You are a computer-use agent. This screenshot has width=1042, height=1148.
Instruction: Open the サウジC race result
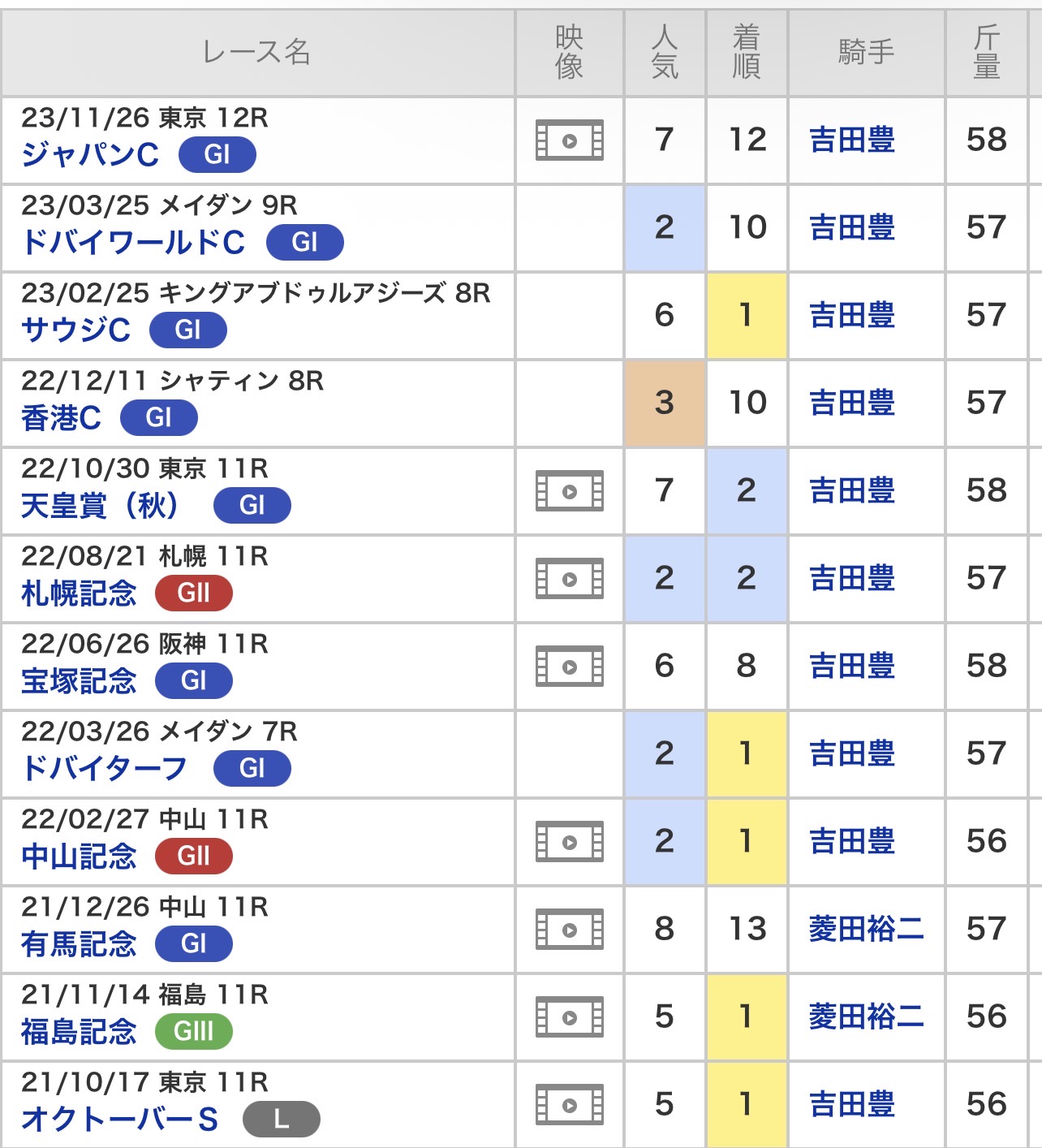pyautogui.click(x=76, y=330)
